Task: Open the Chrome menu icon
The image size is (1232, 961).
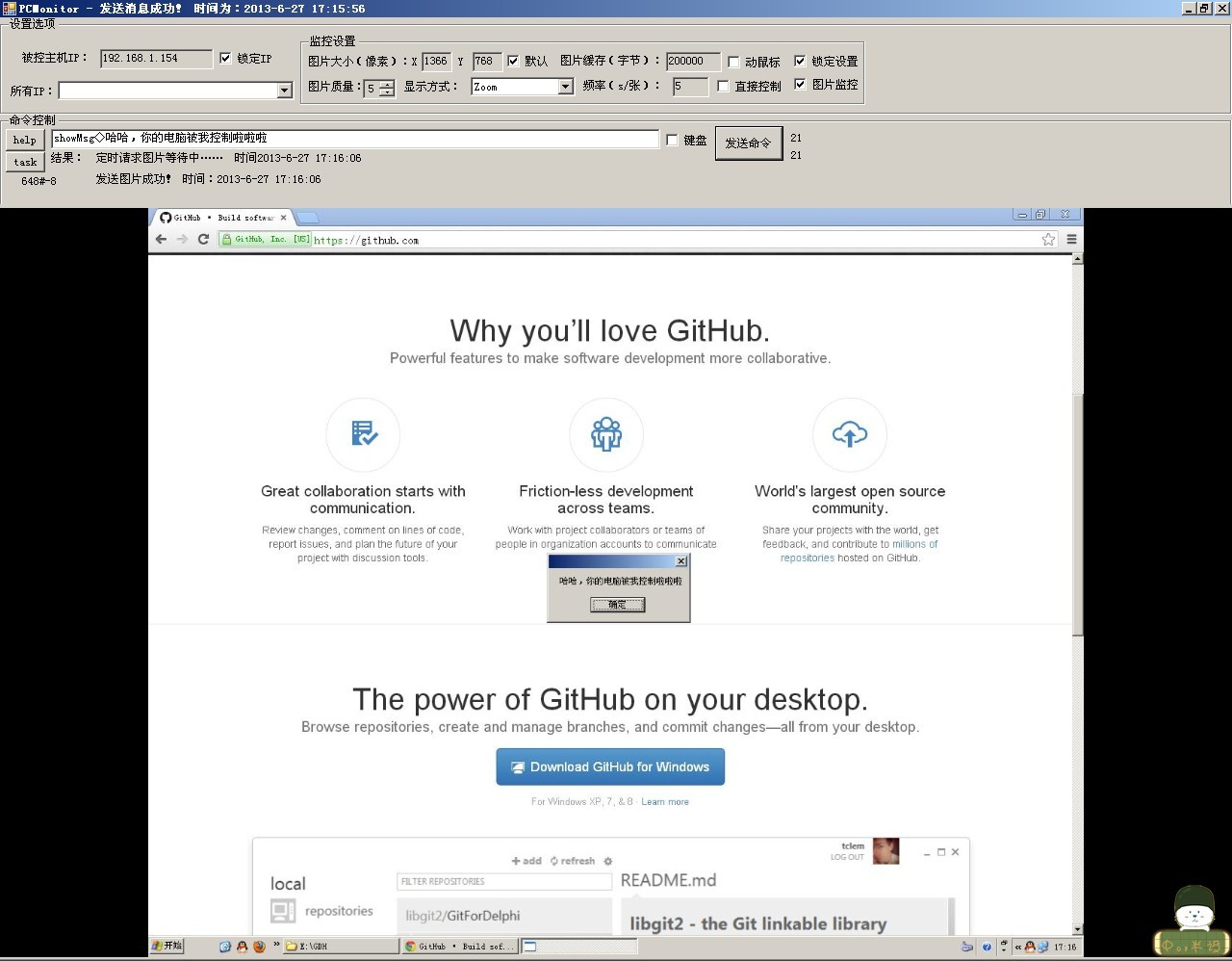Action: pos(1071,240)
